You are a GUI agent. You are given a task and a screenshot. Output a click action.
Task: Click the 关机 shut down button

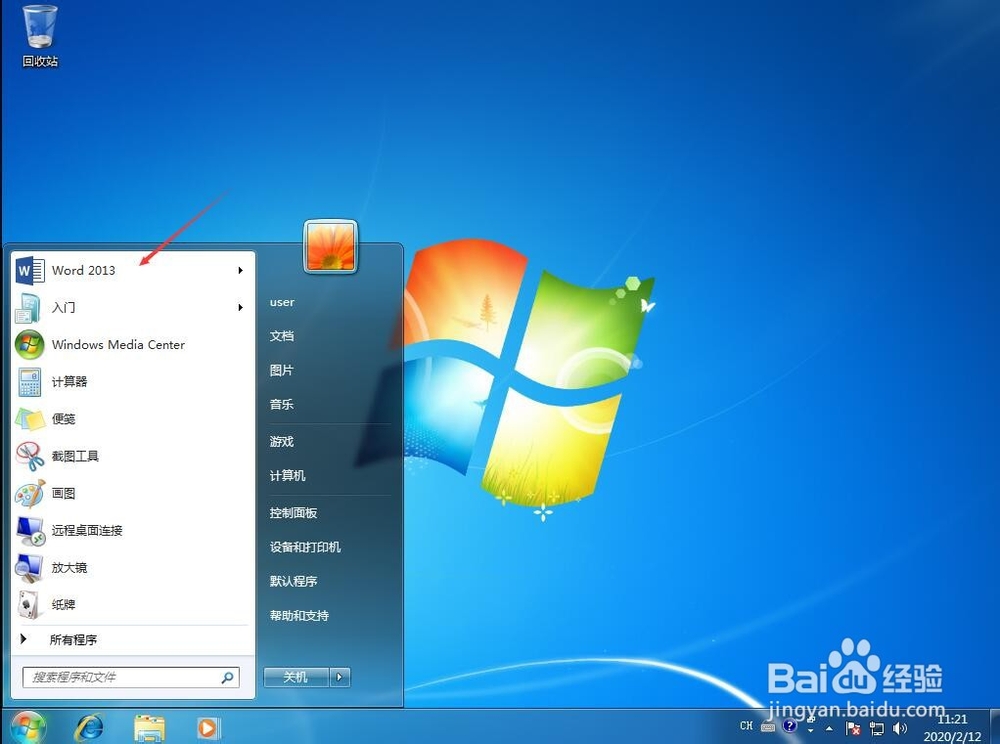(296, 677)
